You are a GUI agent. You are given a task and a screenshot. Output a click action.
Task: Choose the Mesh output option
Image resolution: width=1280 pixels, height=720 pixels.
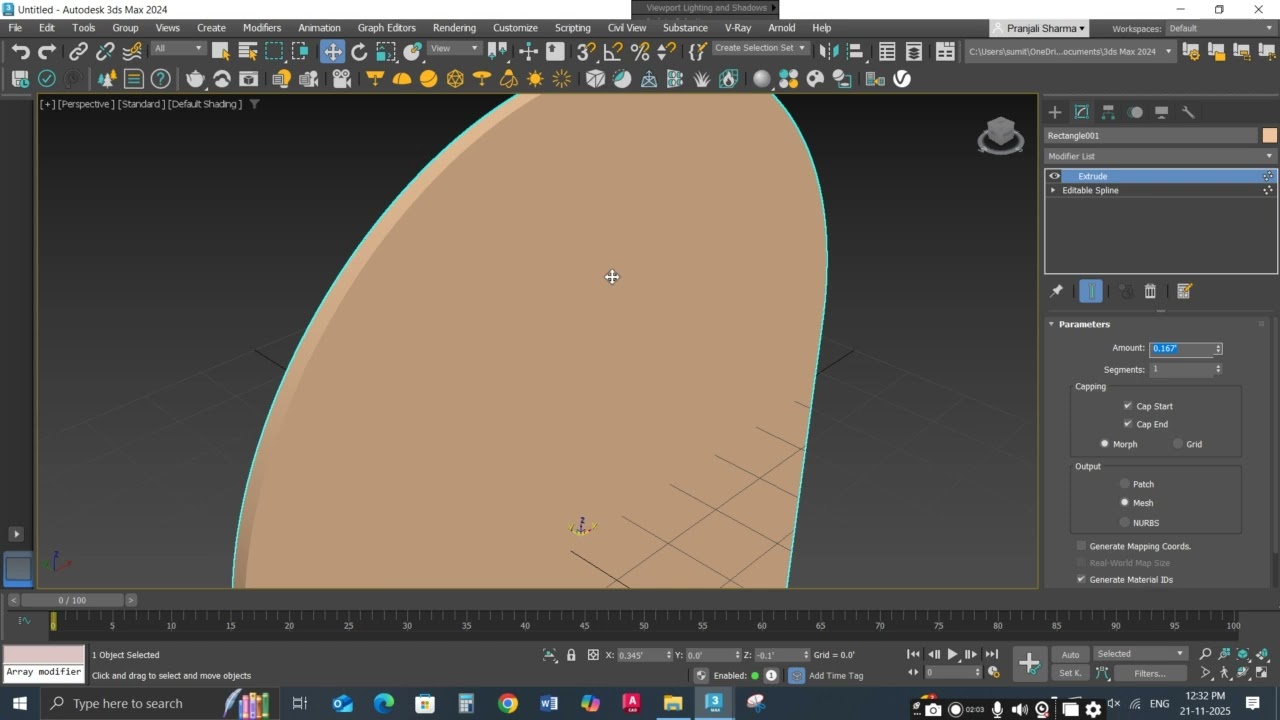(x=1125, y=503)
